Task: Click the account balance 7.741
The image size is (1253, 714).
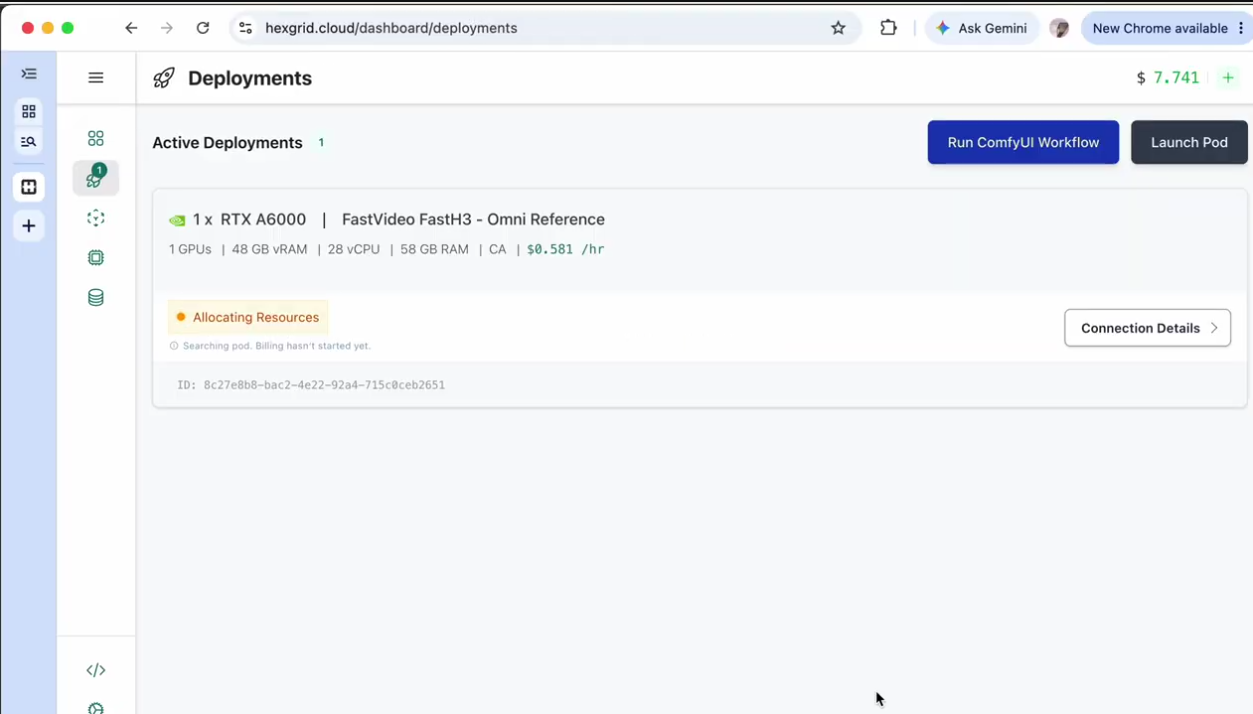Action: 1176,78
